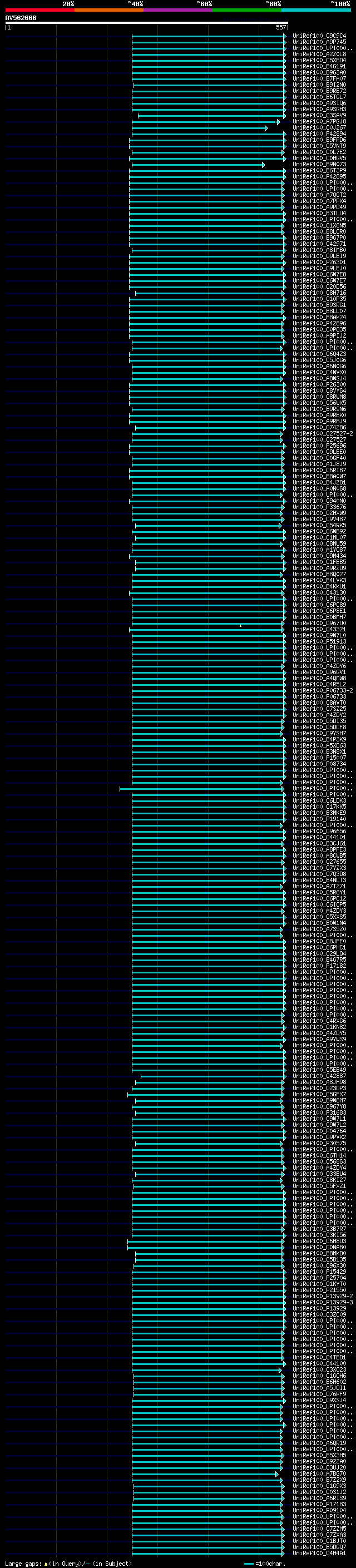The height and width of the screenshot is (1568, 356).
Task: Click the short alignment bar for UniRef100_Q0J267
Action: coord(199,128)
